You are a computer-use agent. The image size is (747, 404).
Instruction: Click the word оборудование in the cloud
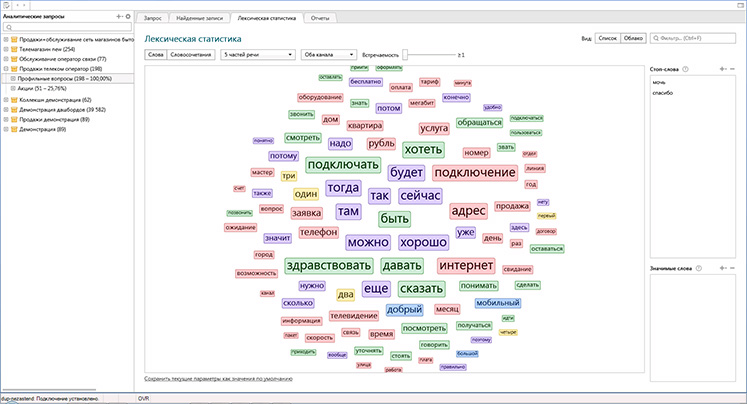(320, 97)
